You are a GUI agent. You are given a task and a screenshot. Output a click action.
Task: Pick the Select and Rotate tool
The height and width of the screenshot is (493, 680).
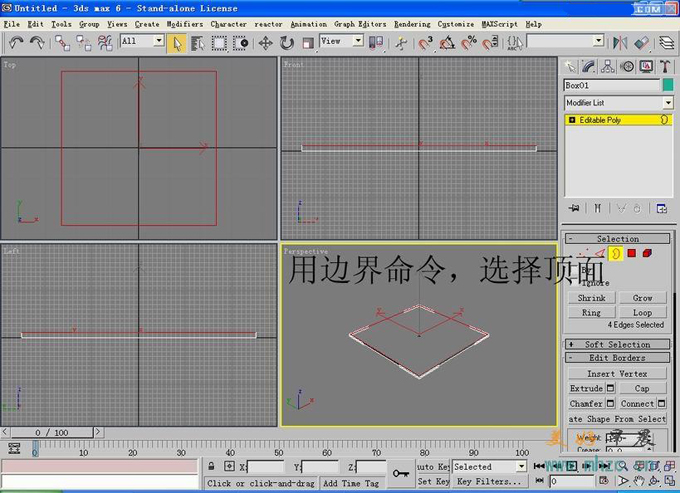287,42
